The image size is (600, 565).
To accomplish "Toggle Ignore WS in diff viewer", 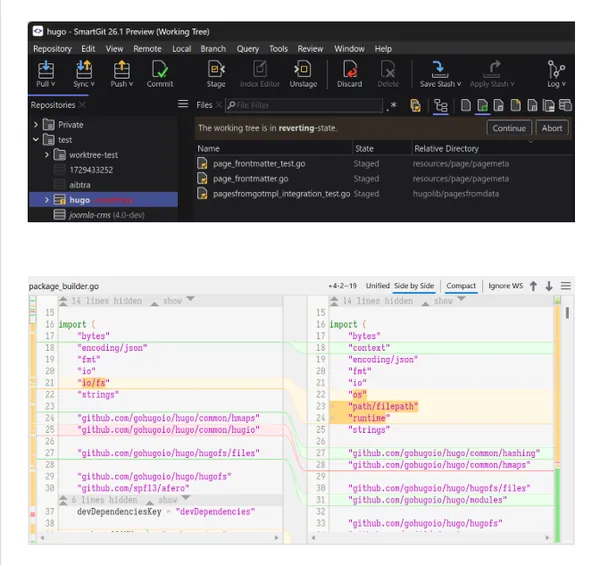I will point(505,286).
